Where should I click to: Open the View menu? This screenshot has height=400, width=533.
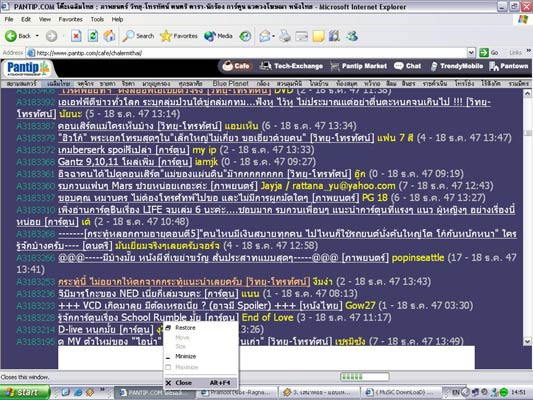click(x=45, y=19)
